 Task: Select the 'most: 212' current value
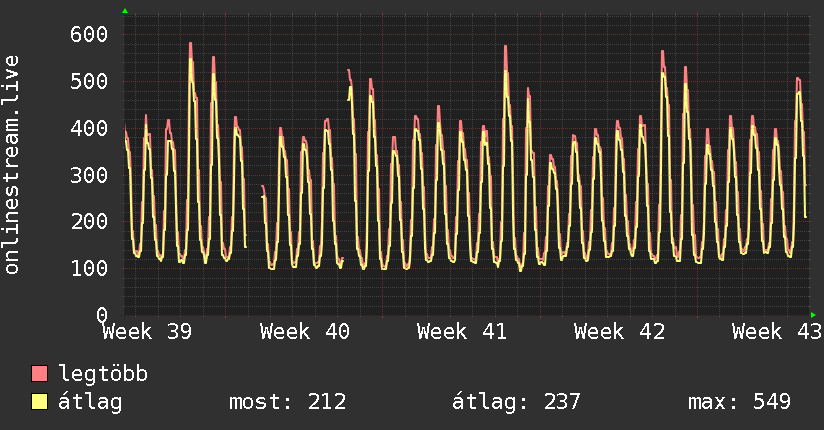(287, 402)
